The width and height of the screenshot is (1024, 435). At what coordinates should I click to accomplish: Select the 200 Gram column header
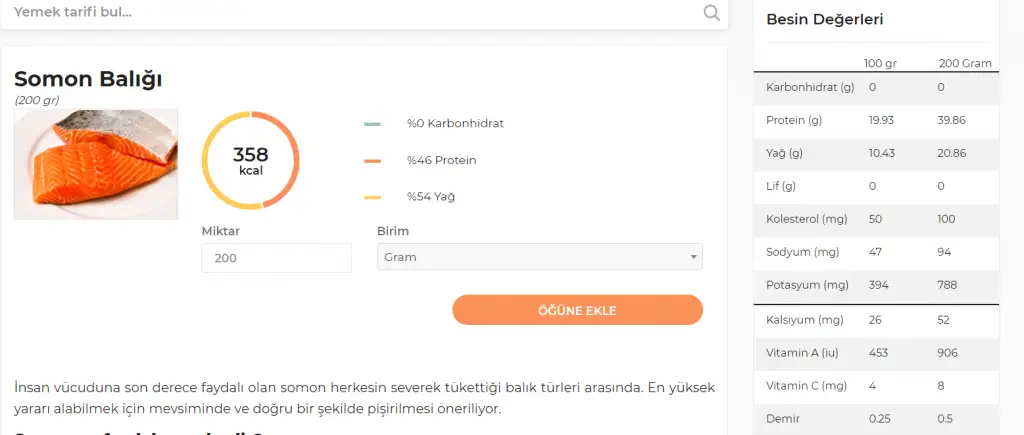pos(964,63)
